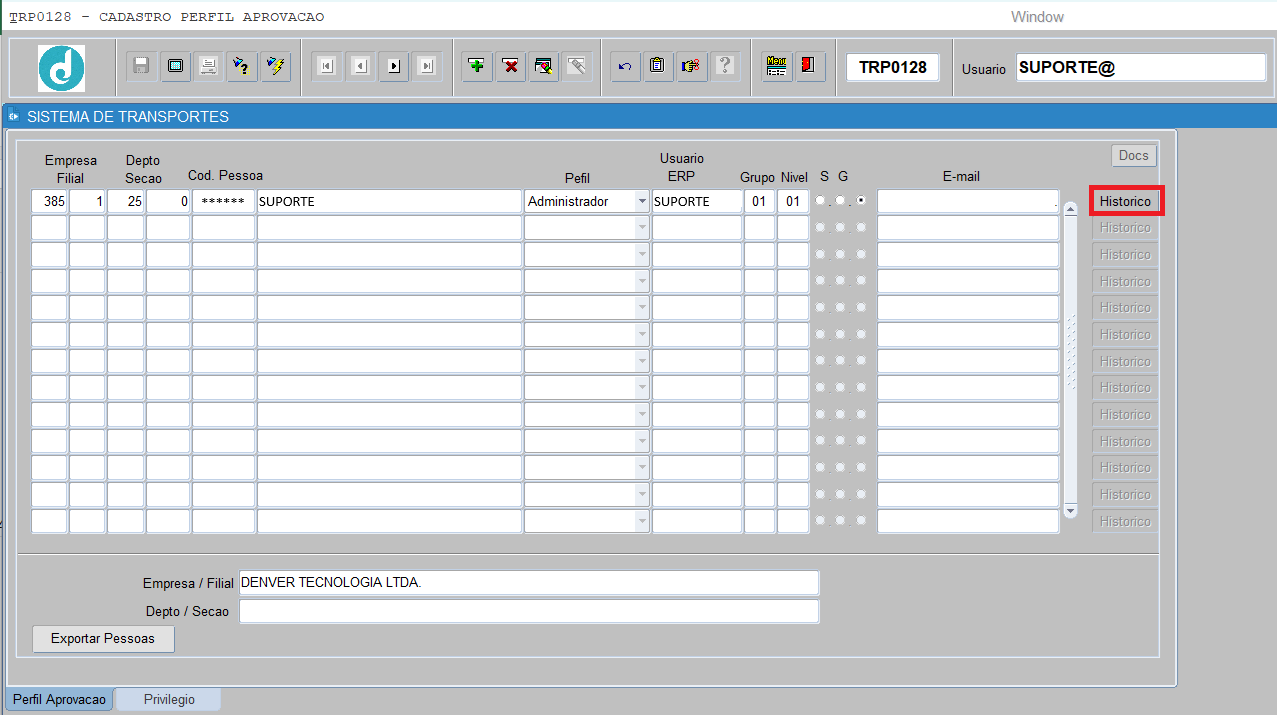Switch to the Privilegio tab
Viewport: 1277px width, 715px height.
point(168,699)
